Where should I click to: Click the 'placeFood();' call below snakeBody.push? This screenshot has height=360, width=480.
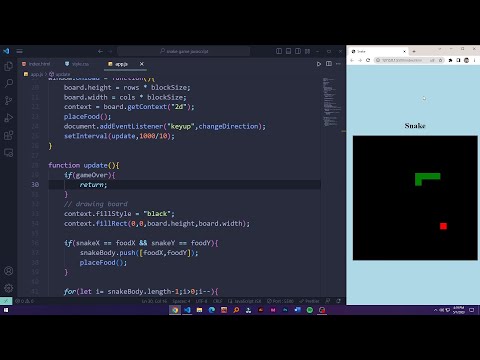pyautogui.click(x=103, y=263)
